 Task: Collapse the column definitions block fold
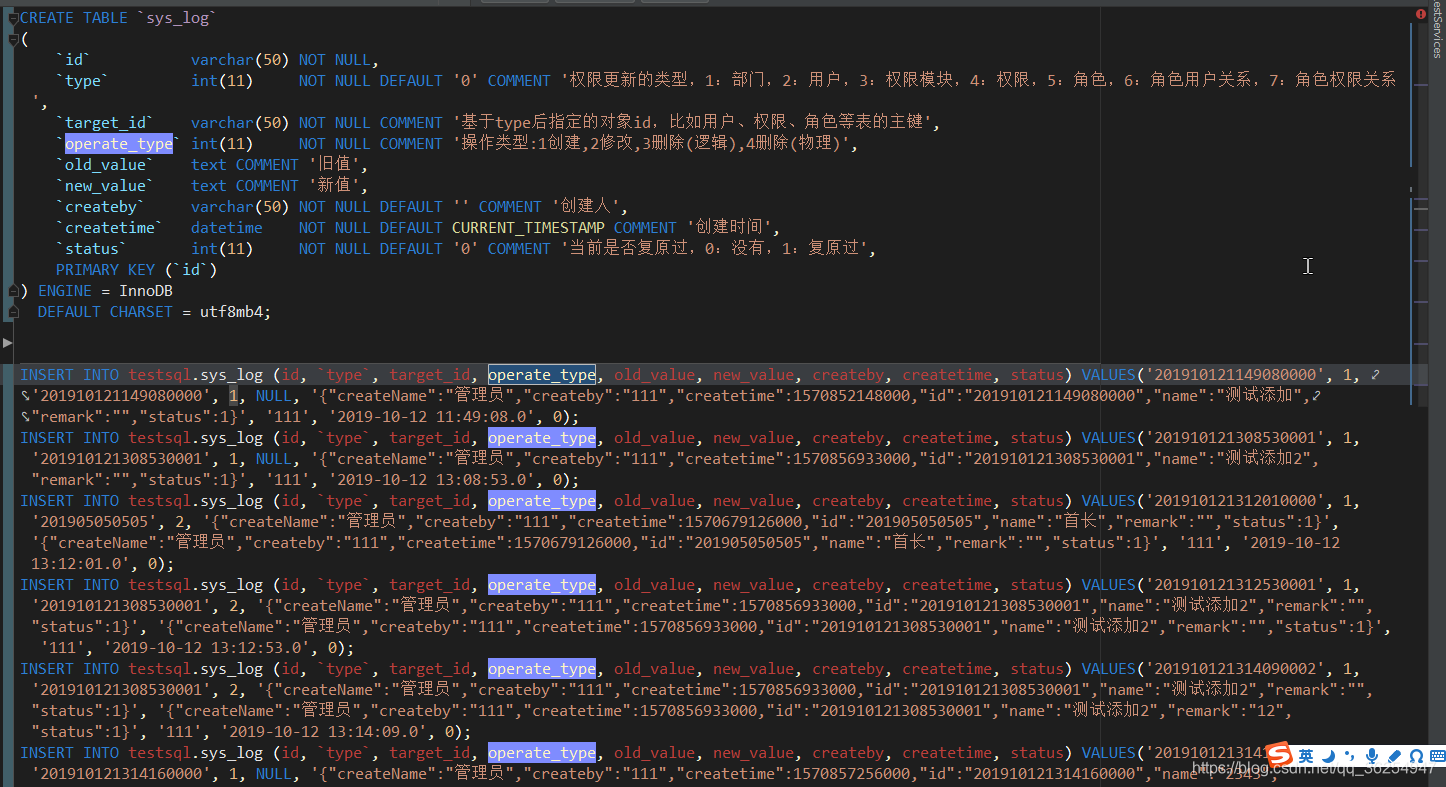pyautogui.click(x=12, y=39)
